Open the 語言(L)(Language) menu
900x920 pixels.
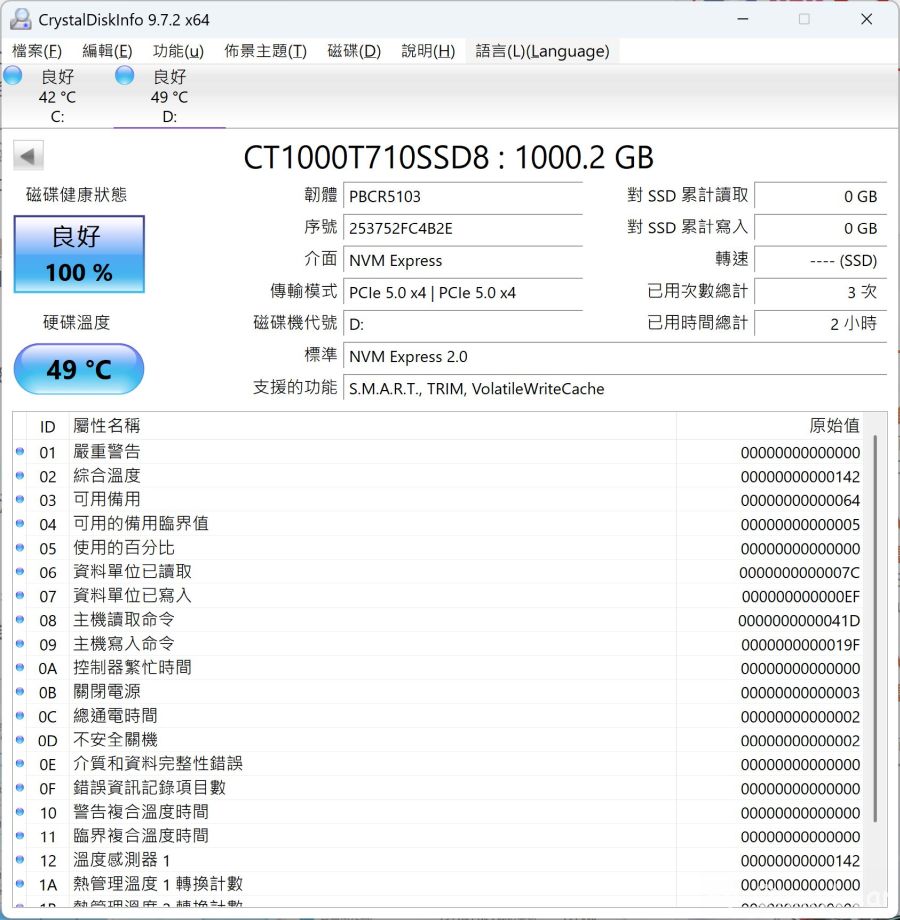pyautogui.click(x=542, y=51)
